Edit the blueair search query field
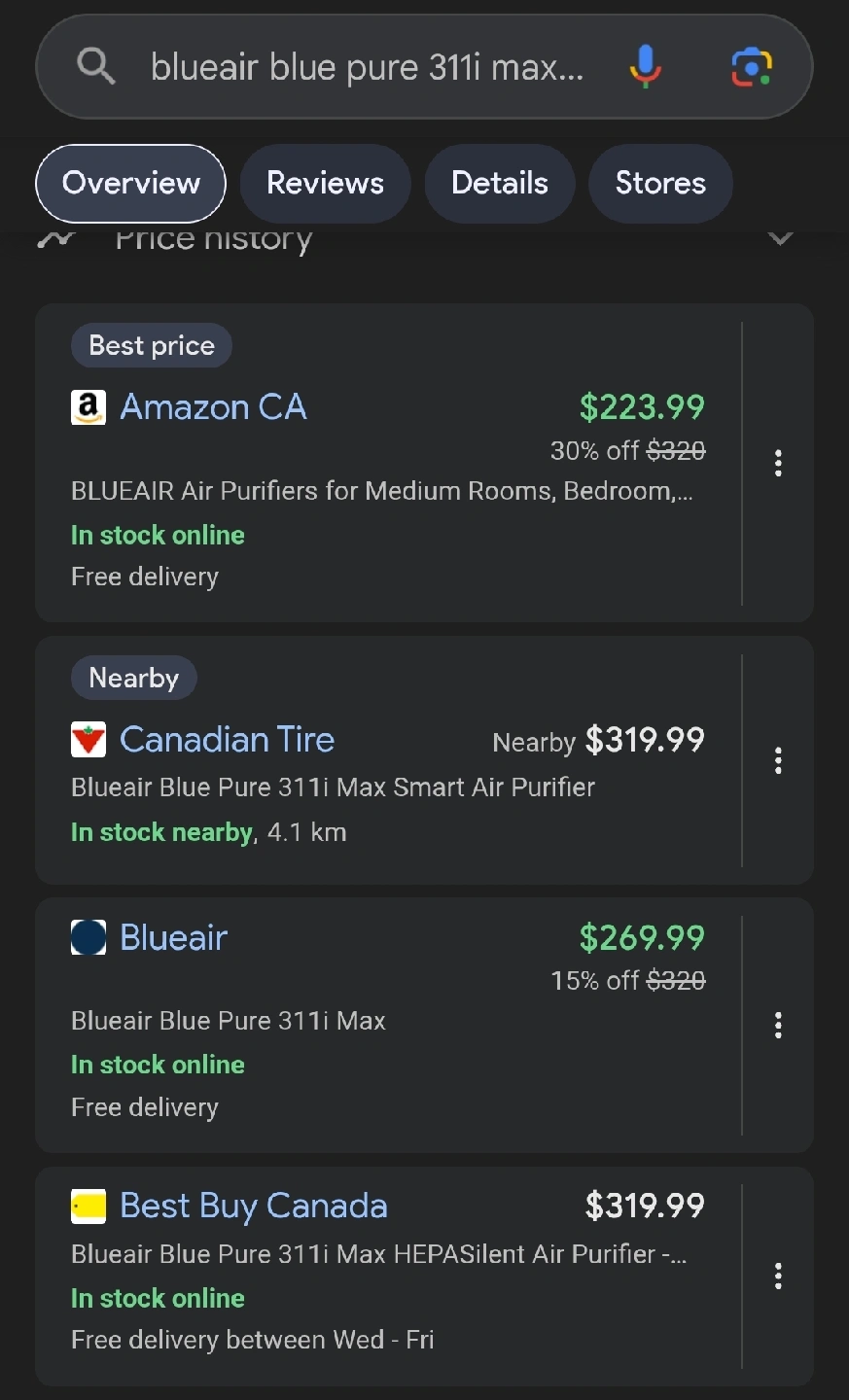849x1400 pixels. [x=367, y=67]
